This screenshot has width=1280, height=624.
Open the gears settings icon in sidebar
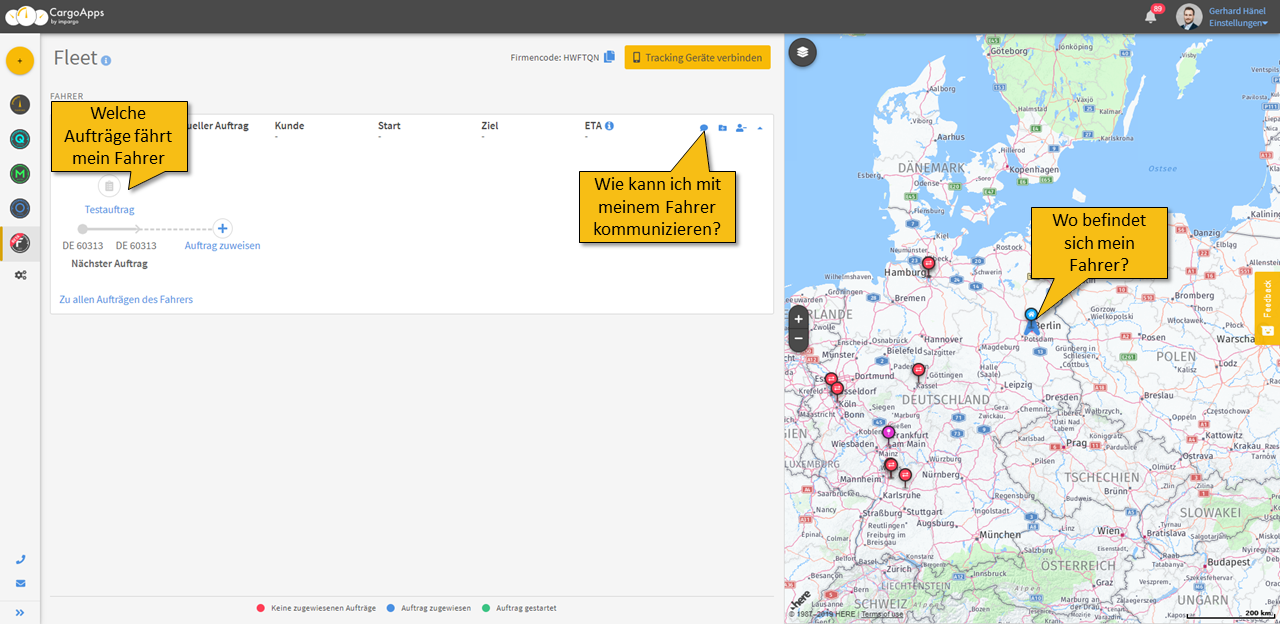(20, 275)
